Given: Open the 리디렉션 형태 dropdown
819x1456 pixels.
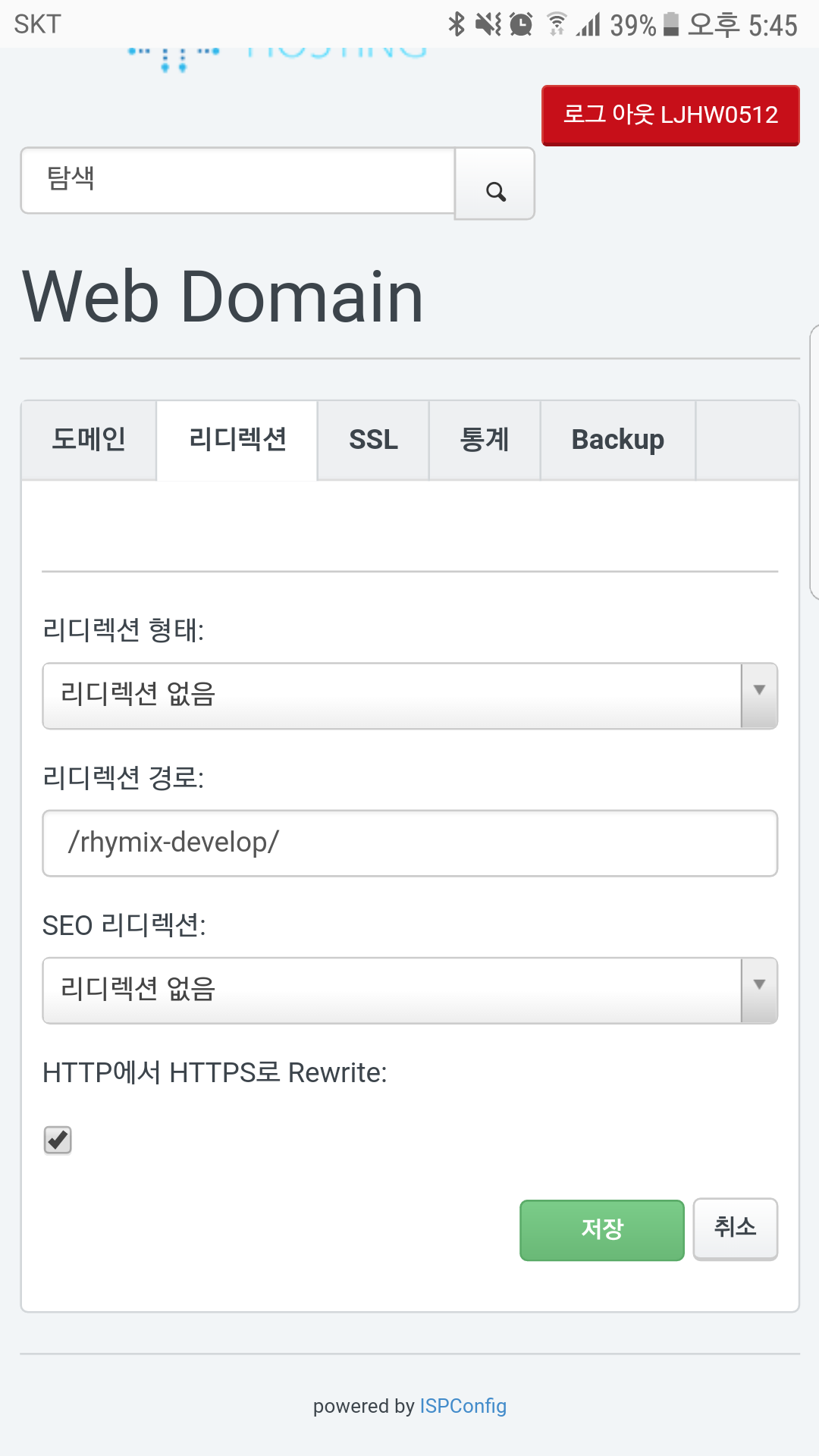Looking at the screenshot, I should coord(409,695).
